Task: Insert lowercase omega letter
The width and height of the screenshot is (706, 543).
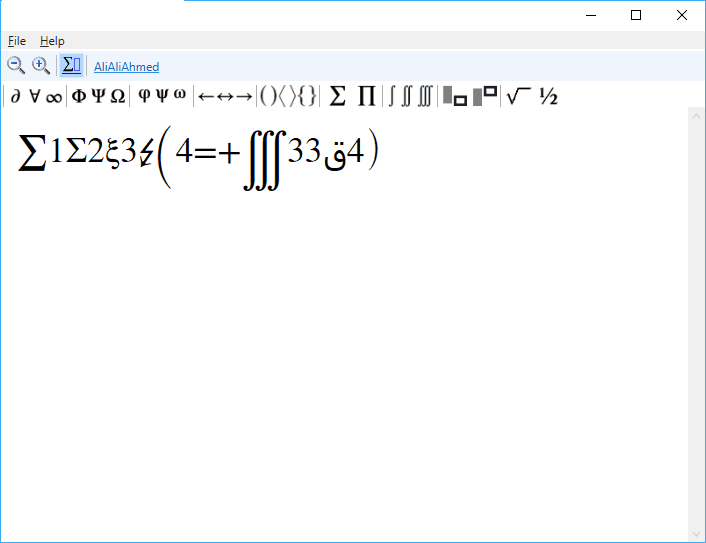Action: (180, 95)
